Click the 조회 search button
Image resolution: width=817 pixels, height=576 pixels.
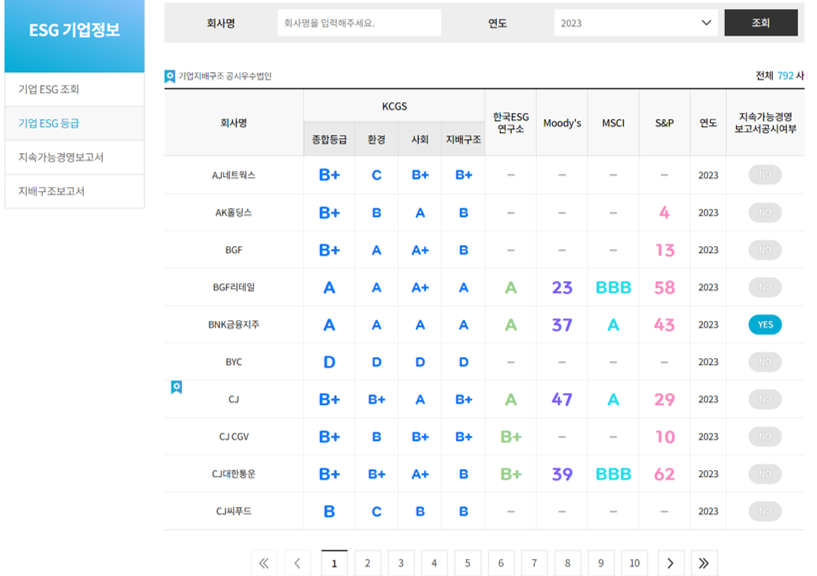(x=761, y=22)
